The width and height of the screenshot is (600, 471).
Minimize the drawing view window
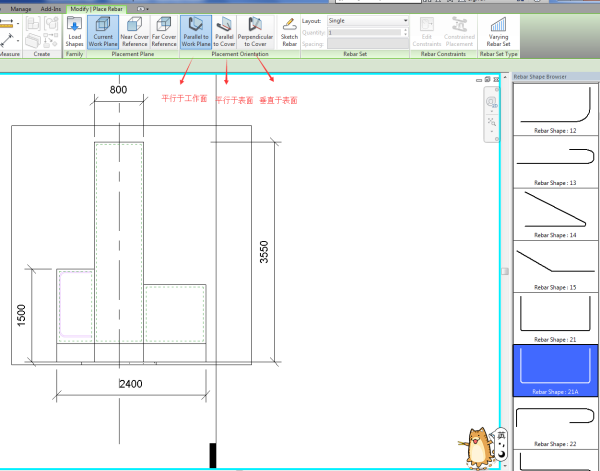pos(479,80)
